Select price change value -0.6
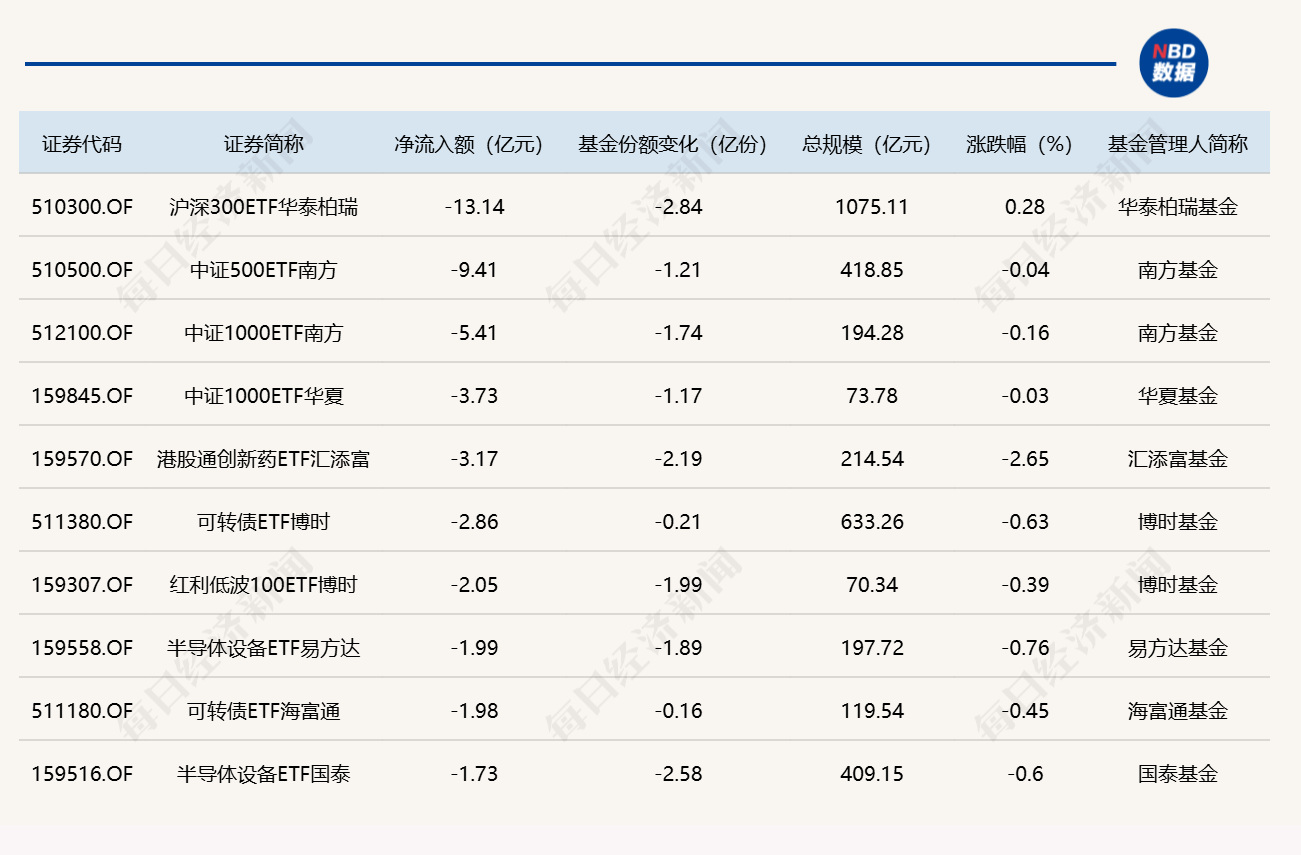Image resolution: width=1301 pixels, height=855 pixels. (1025, 774)
